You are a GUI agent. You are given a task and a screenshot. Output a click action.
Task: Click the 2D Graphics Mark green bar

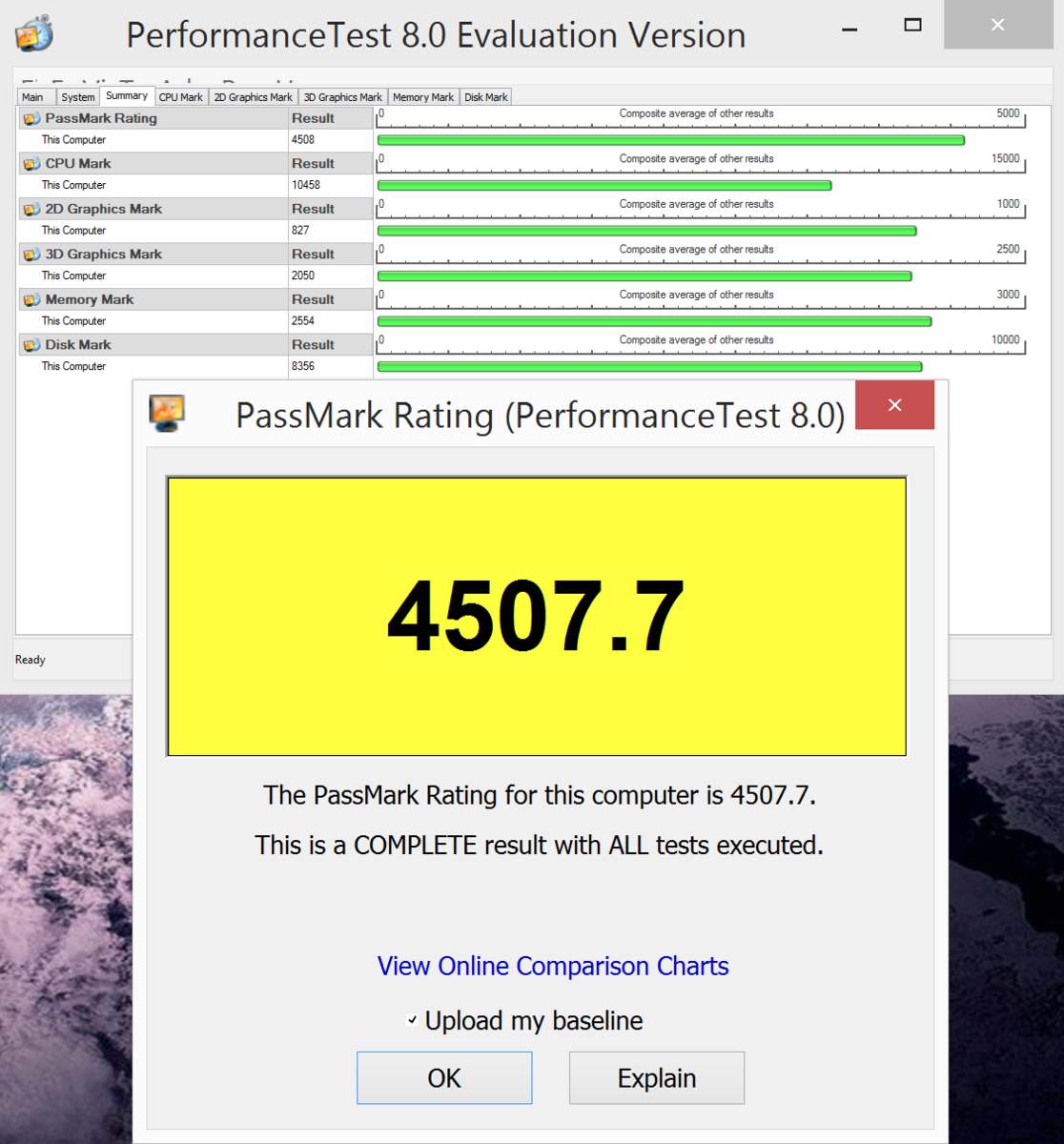pos(646,231)
